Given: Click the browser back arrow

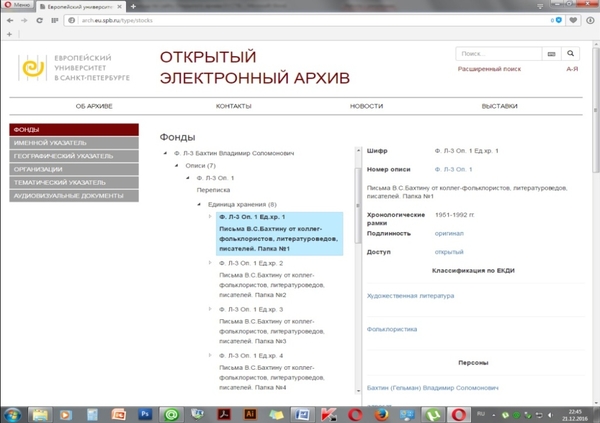Looking at the screenshot, I should coord(11,20).
